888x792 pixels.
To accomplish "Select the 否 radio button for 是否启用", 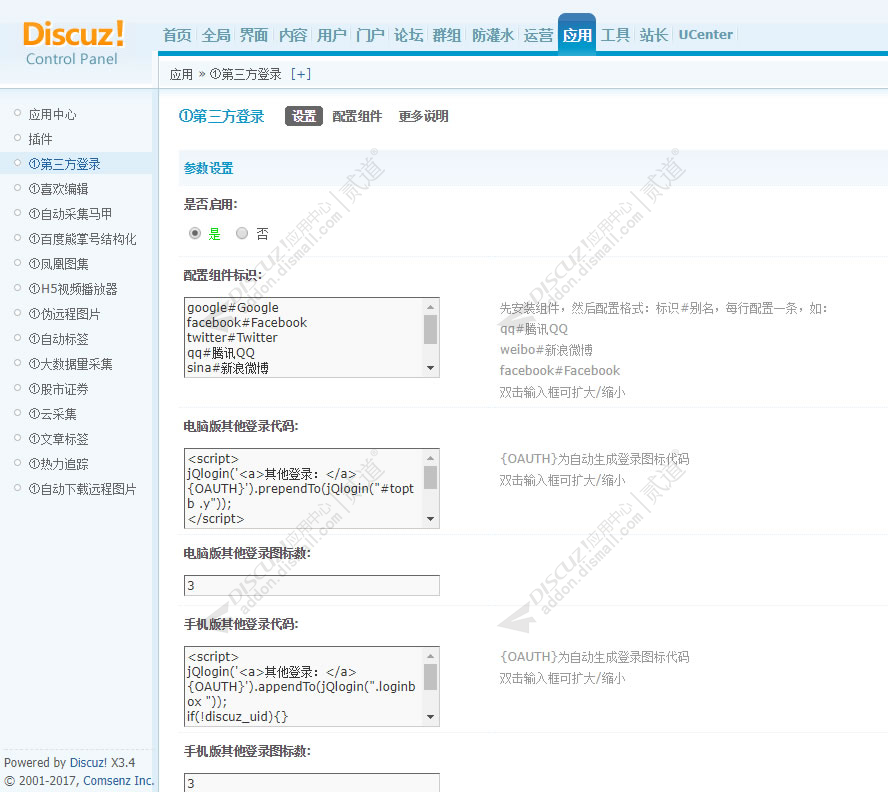I will pos(242,233).
